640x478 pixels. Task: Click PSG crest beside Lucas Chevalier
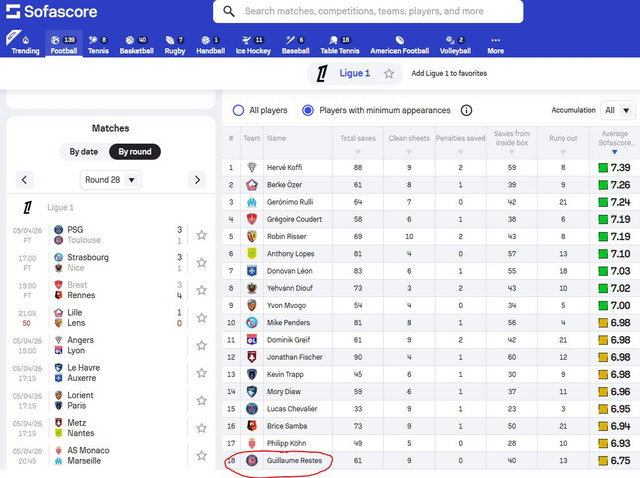tap(252, 409)
